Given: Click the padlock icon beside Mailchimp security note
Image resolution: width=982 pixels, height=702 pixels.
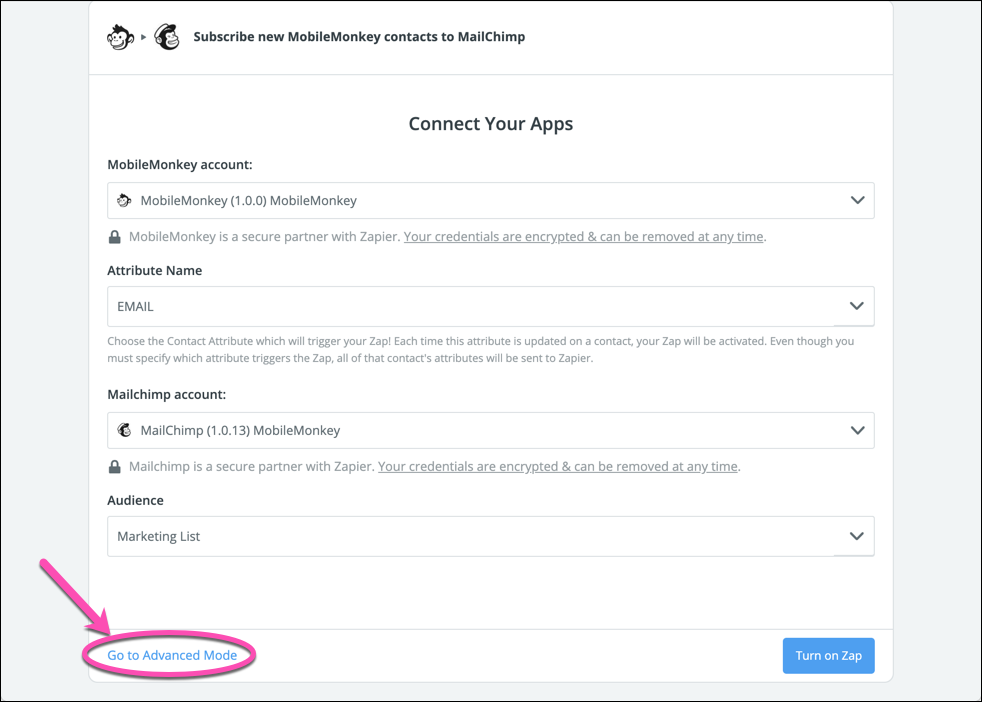Looking at the screenshot, I should 115,467.
